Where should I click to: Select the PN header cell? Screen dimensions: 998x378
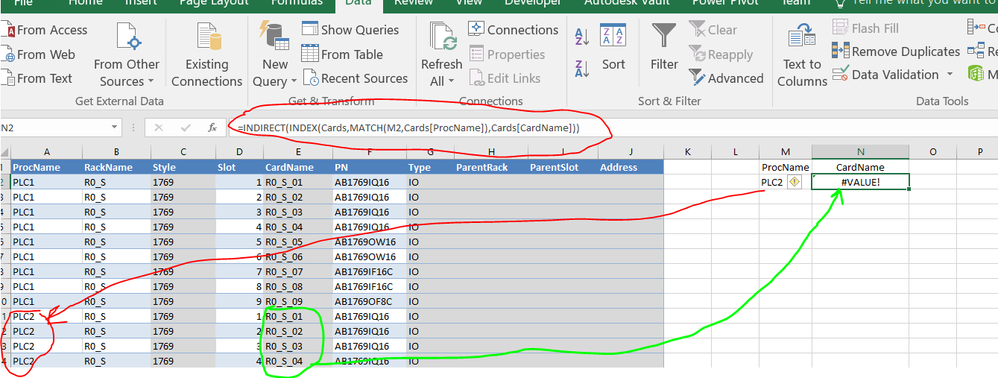(x=369, y=167)
